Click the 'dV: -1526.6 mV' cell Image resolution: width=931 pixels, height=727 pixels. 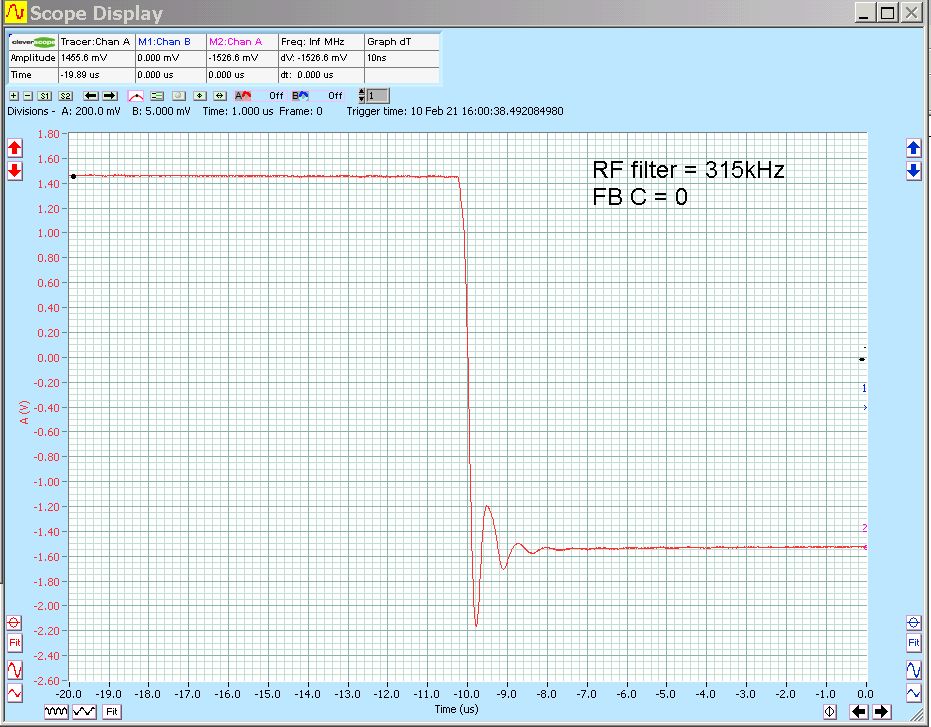point(321,58)
